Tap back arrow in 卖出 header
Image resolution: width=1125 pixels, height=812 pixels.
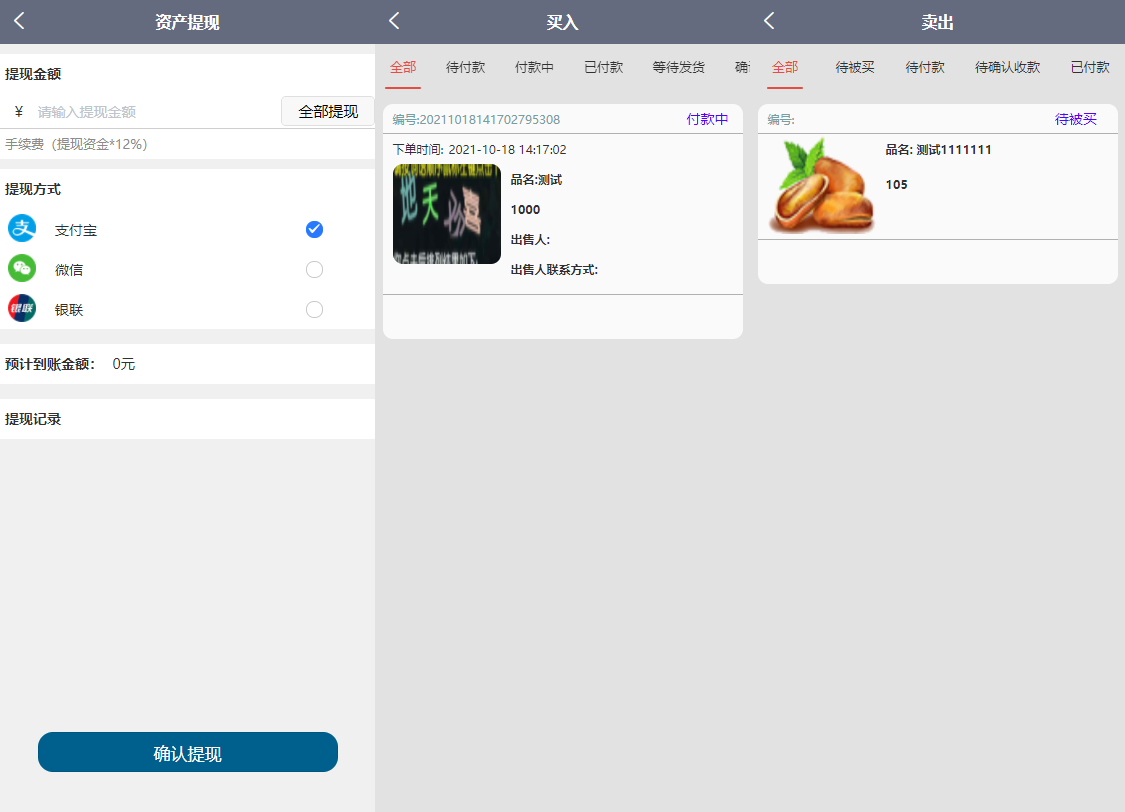click(769, 21)
